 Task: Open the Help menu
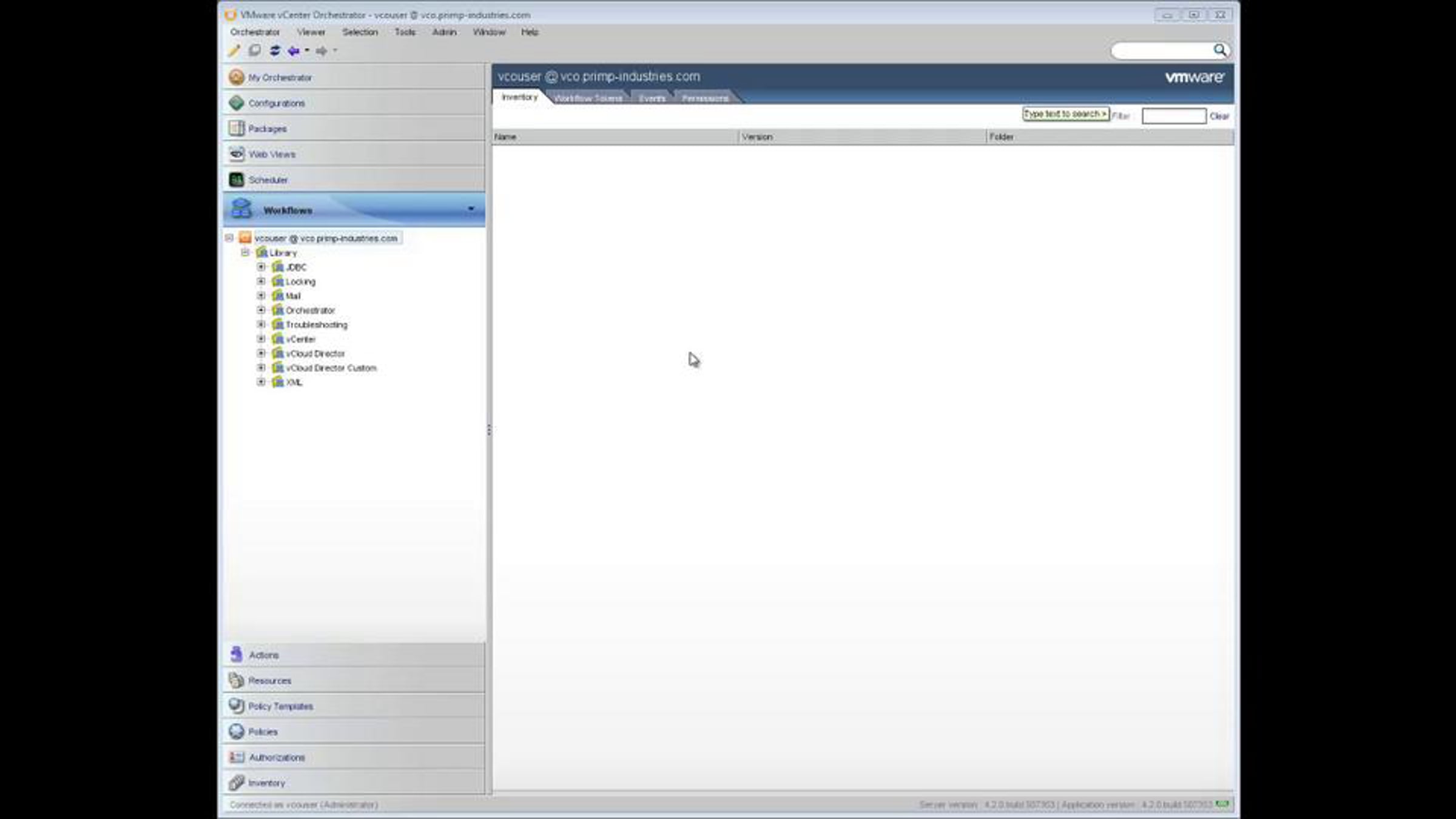click(530, 32)
